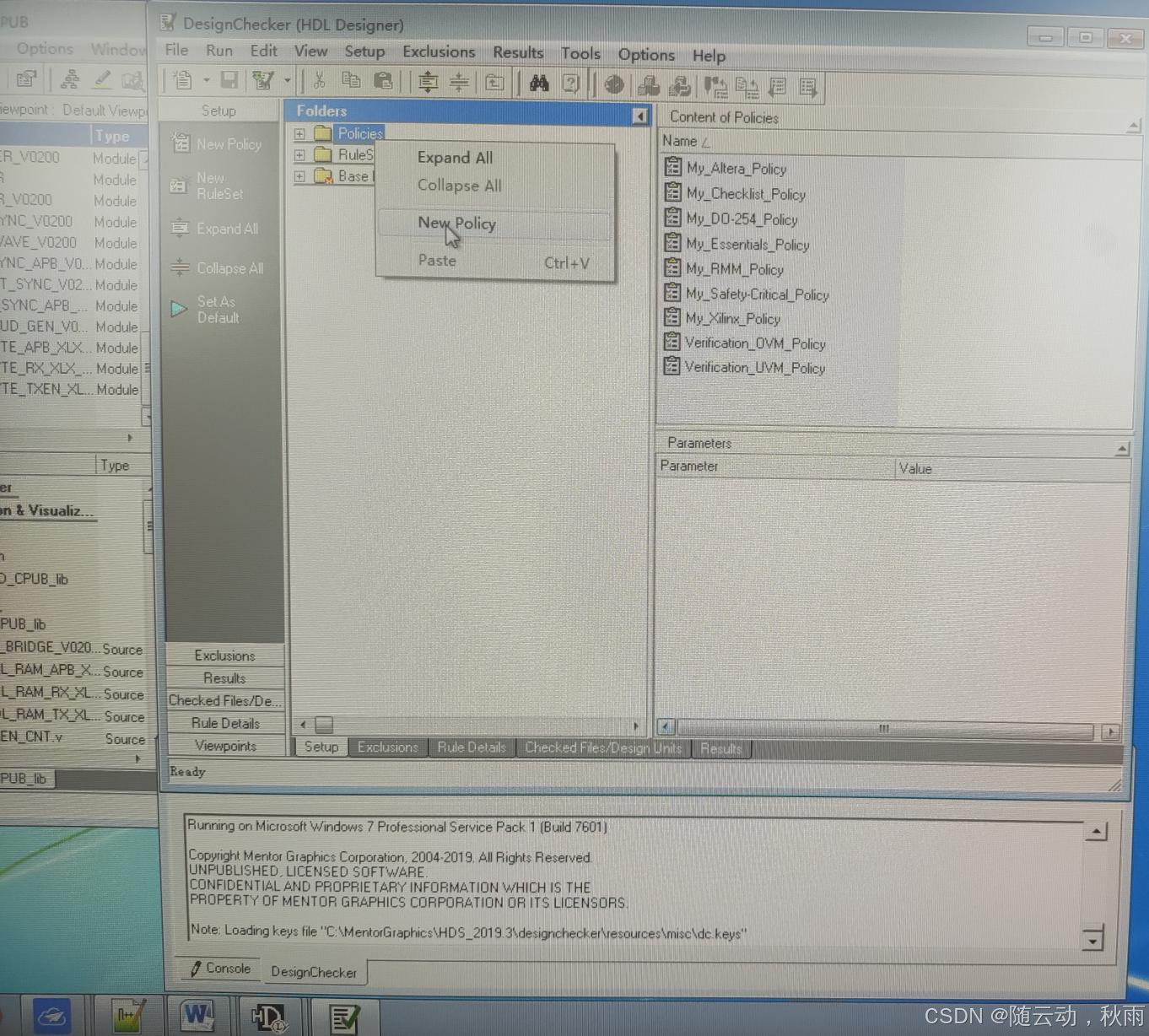Open HDL Designer from the taskbar
This screenshot has width=1149, height=1036.
click(x=269, y=1017)
